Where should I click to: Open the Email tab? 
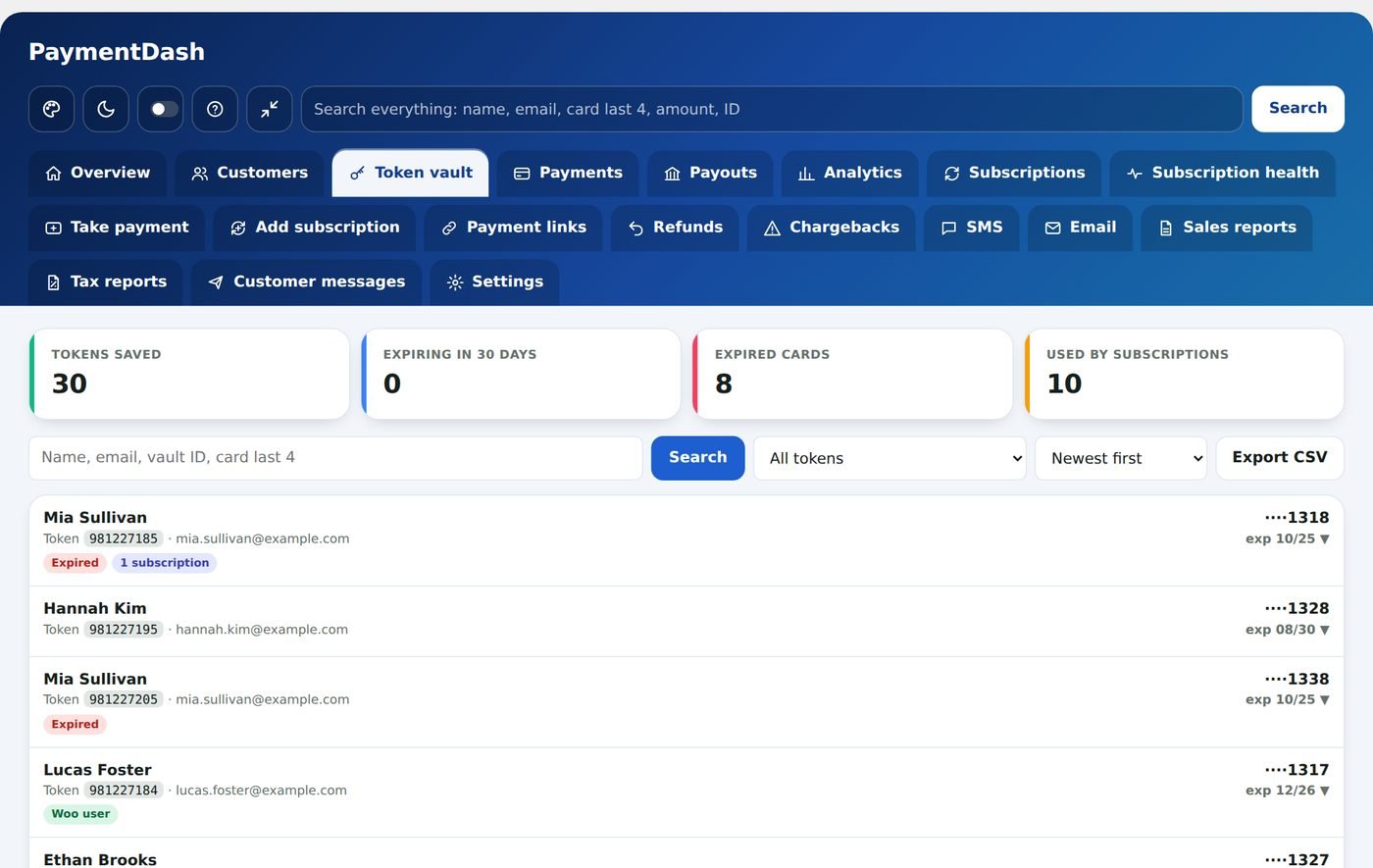[x=1080, y=228]
